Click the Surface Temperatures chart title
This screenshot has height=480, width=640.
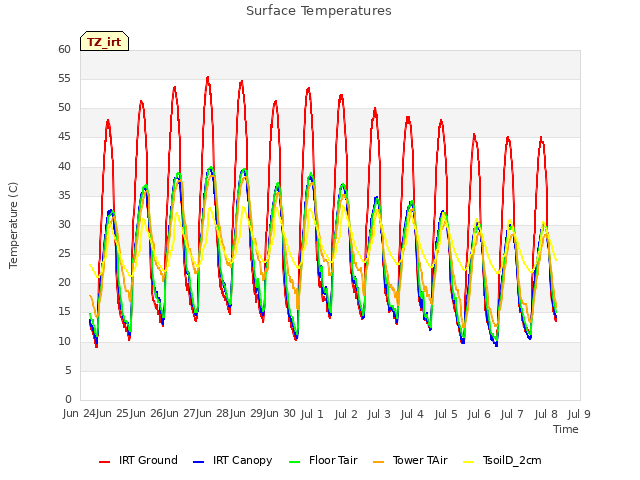(x=319, y=11)
